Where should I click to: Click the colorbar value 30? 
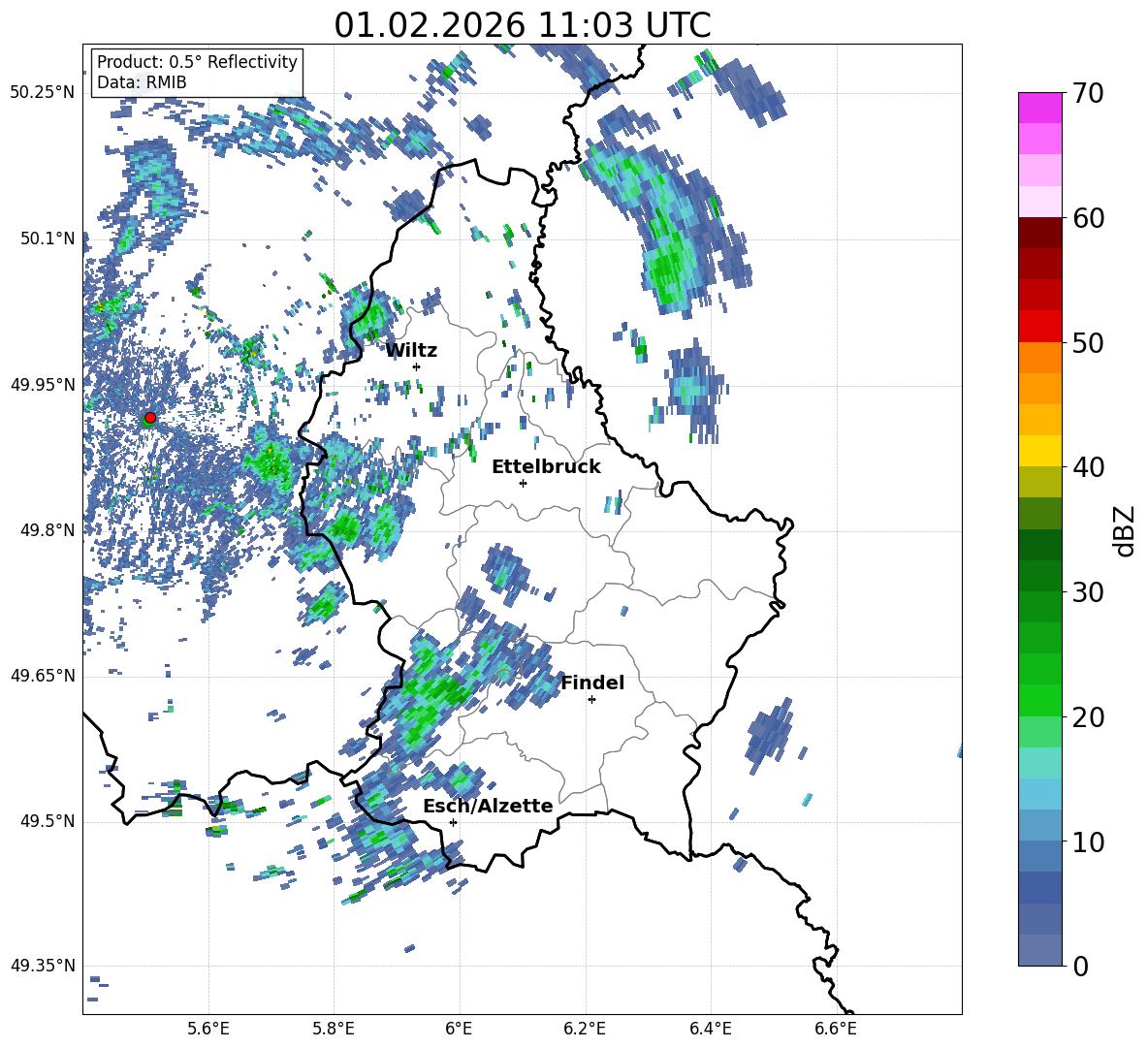coord(1088,592)
